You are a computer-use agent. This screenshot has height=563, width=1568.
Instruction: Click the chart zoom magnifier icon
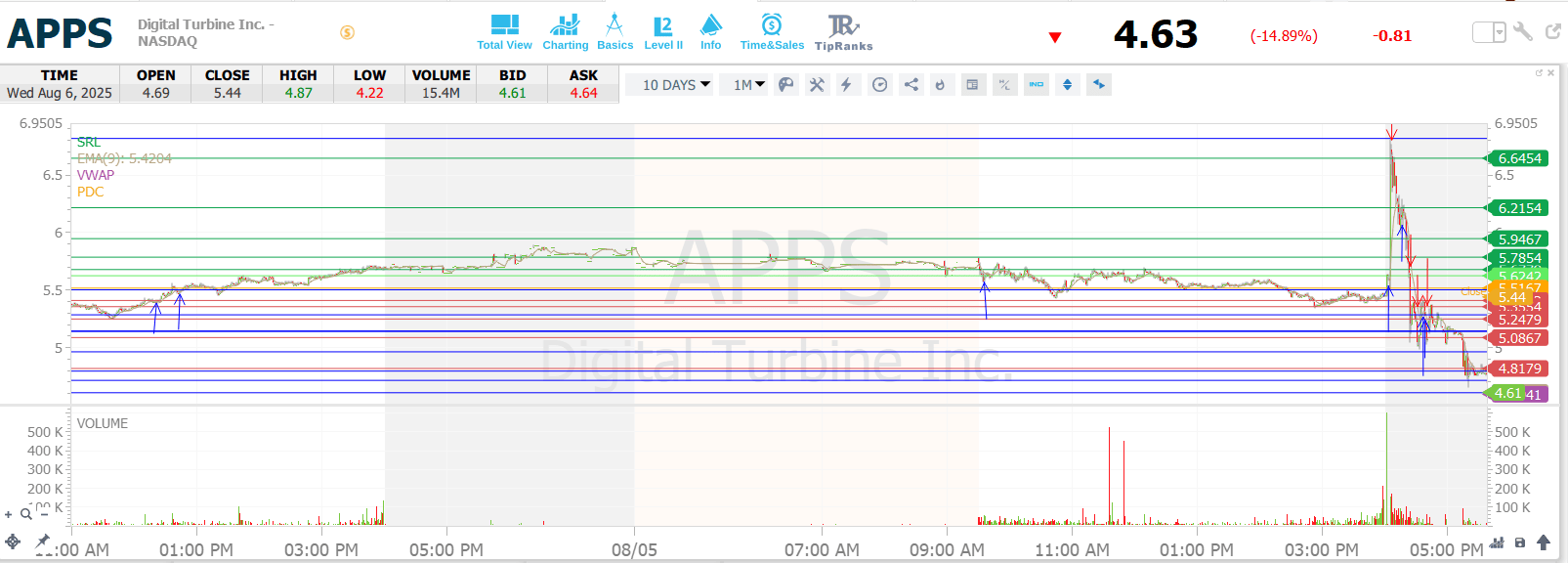[26, 513]
